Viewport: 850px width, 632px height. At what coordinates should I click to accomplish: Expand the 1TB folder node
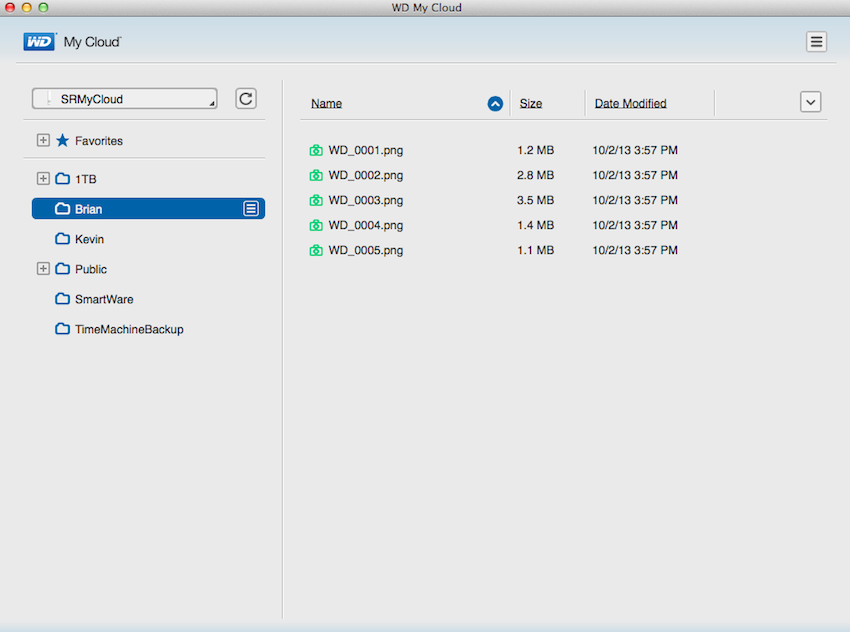[x=43, y=178]
